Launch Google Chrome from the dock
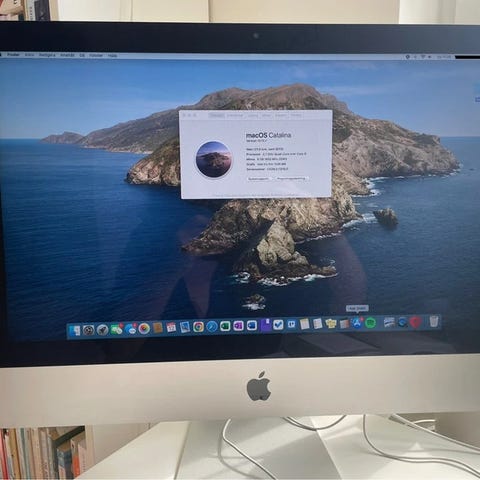 (198, 327)
